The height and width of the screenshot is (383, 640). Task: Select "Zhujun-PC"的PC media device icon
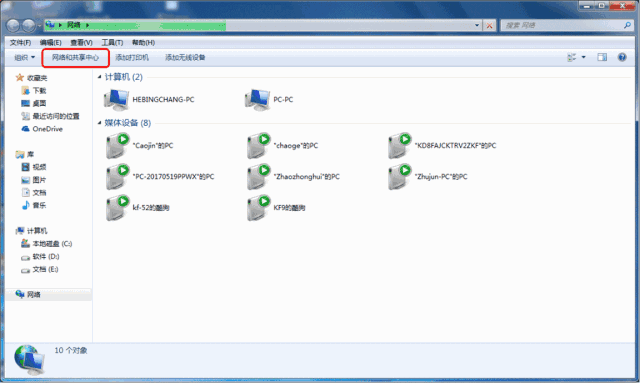click(399, 177)
